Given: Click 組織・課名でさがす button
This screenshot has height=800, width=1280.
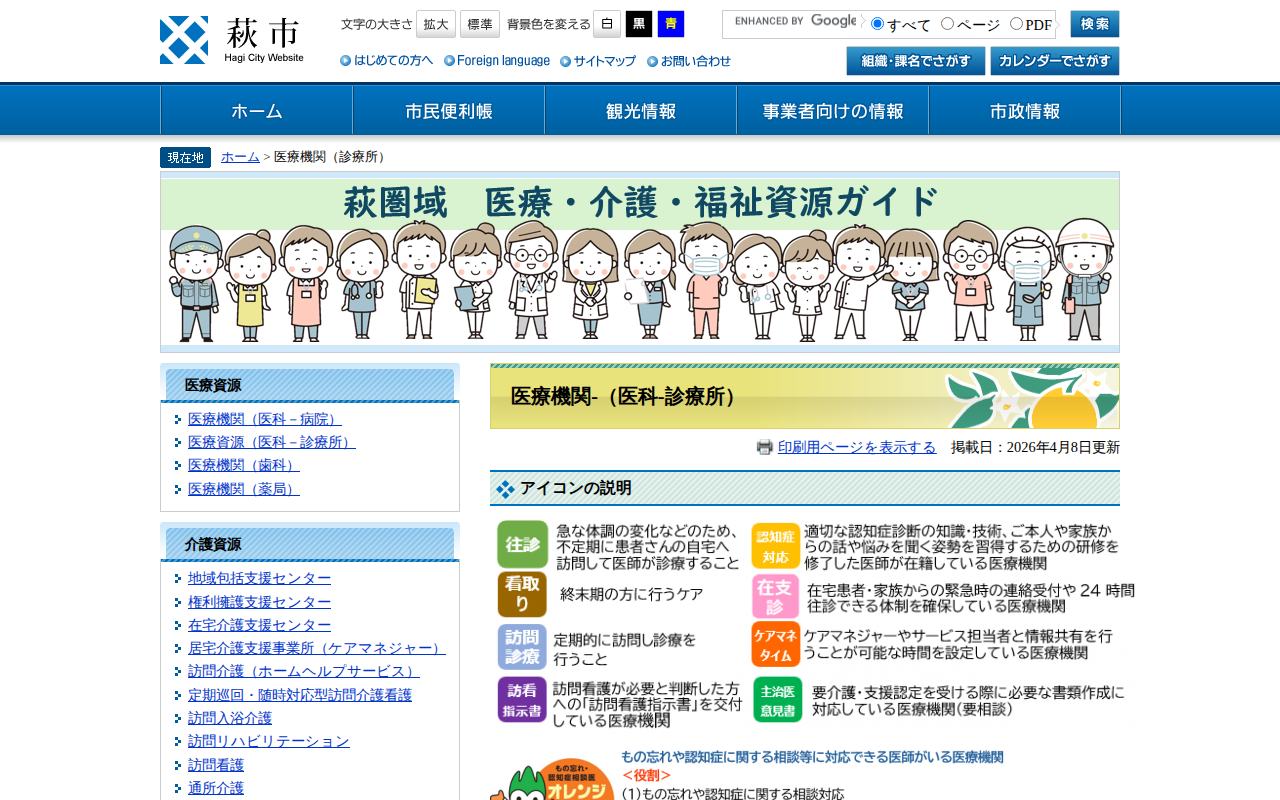Looking at the screenshot, I should pyautogui.click(x=916, y=61).
